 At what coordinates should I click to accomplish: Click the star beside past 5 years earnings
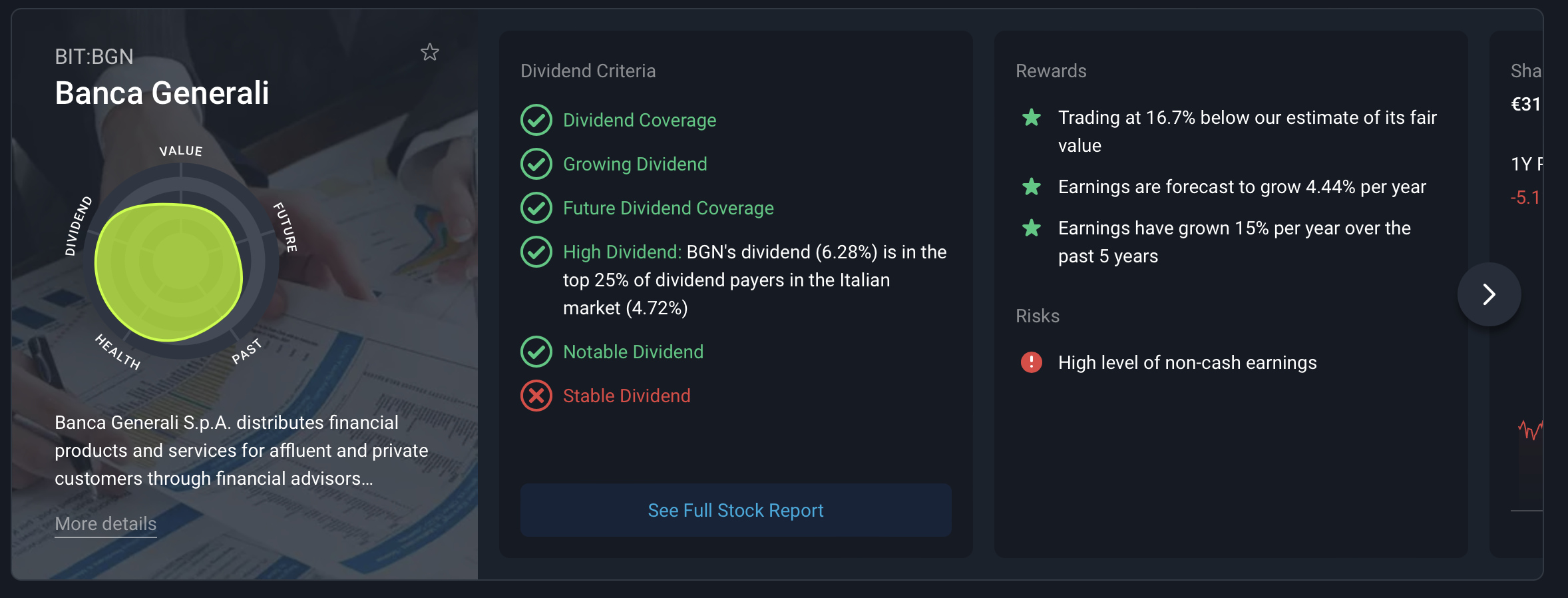pos(1032,228)
